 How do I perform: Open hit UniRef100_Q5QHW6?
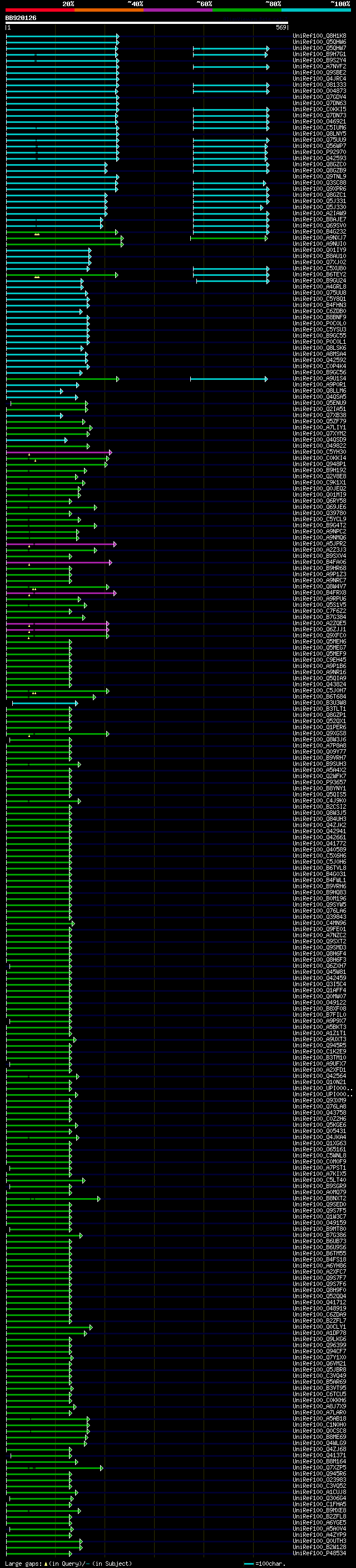(319, 42)
